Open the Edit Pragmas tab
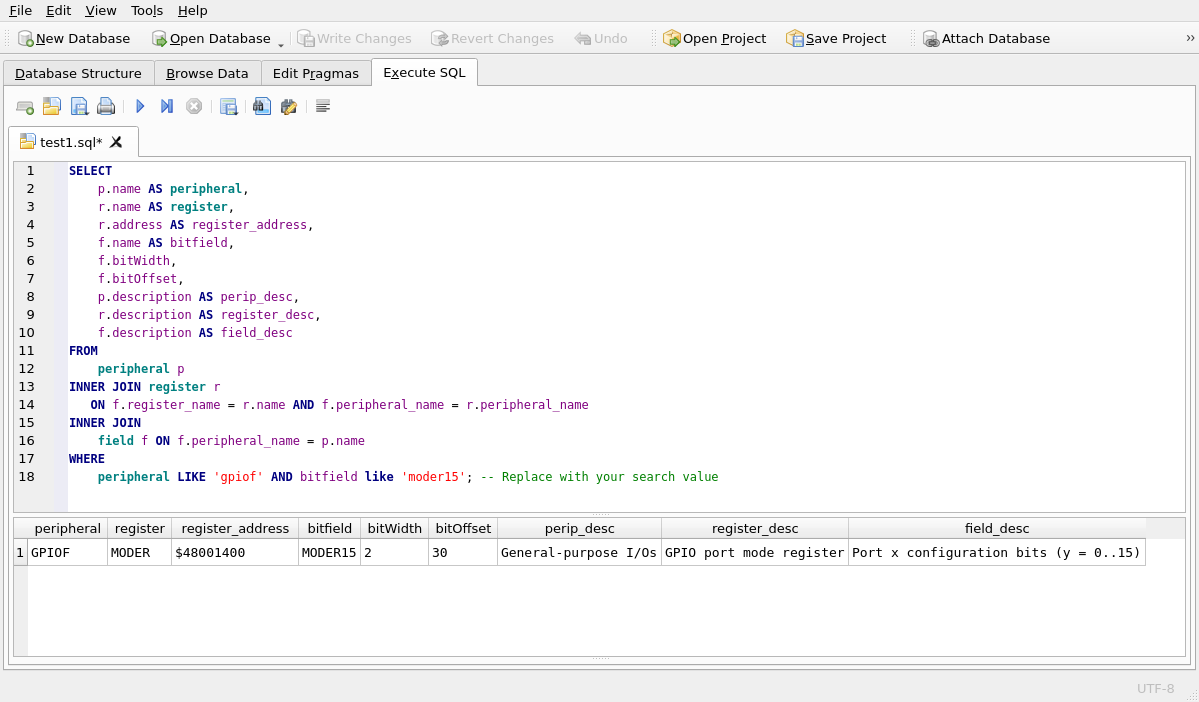This screenshot has width=1199, height=702. [316, 73]
